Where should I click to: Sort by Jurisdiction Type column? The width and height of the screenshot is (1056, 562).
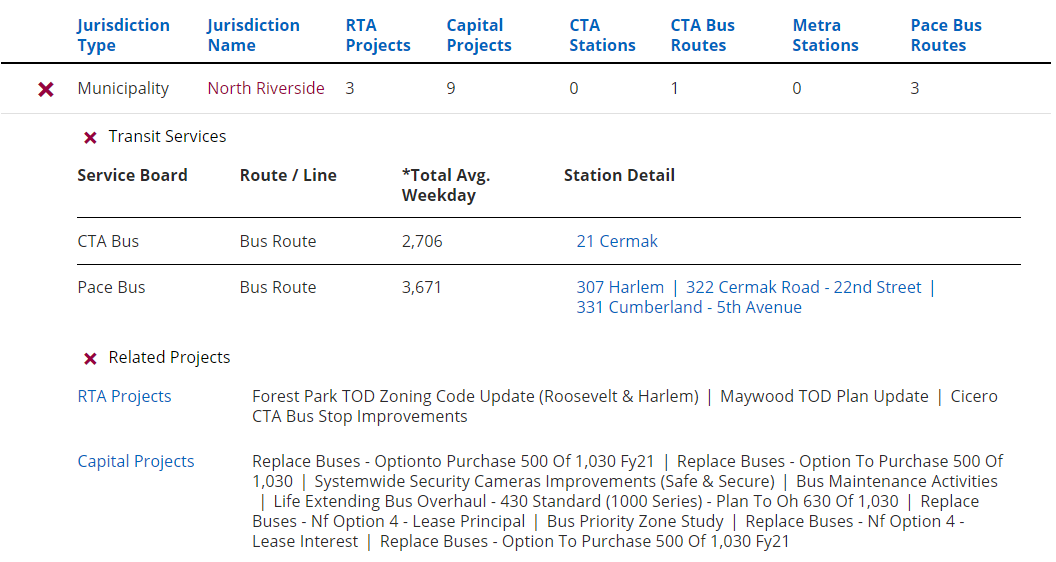(x=123, y=35)
